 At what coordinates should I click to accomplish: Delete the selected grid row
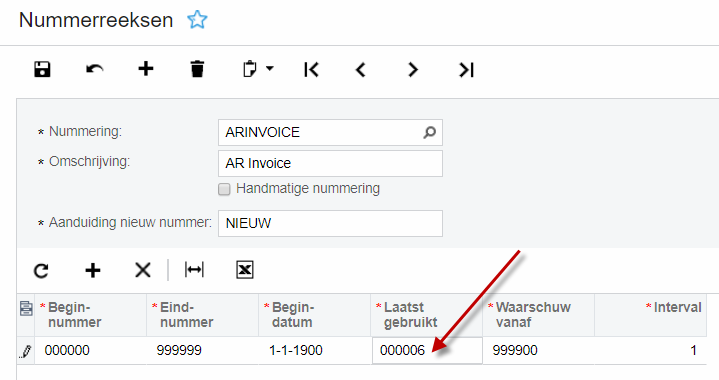[143, 270]
